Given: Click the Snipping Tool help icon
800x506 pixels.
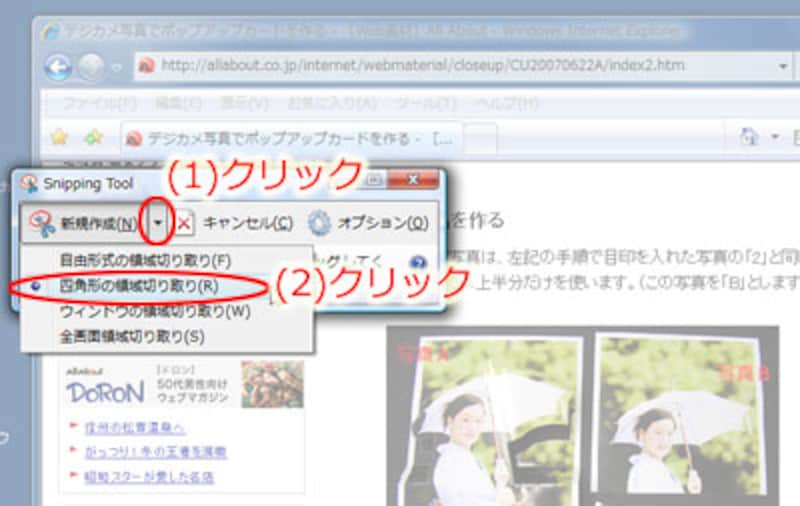Looking at the screenshot, I should [x=418, y=262].
